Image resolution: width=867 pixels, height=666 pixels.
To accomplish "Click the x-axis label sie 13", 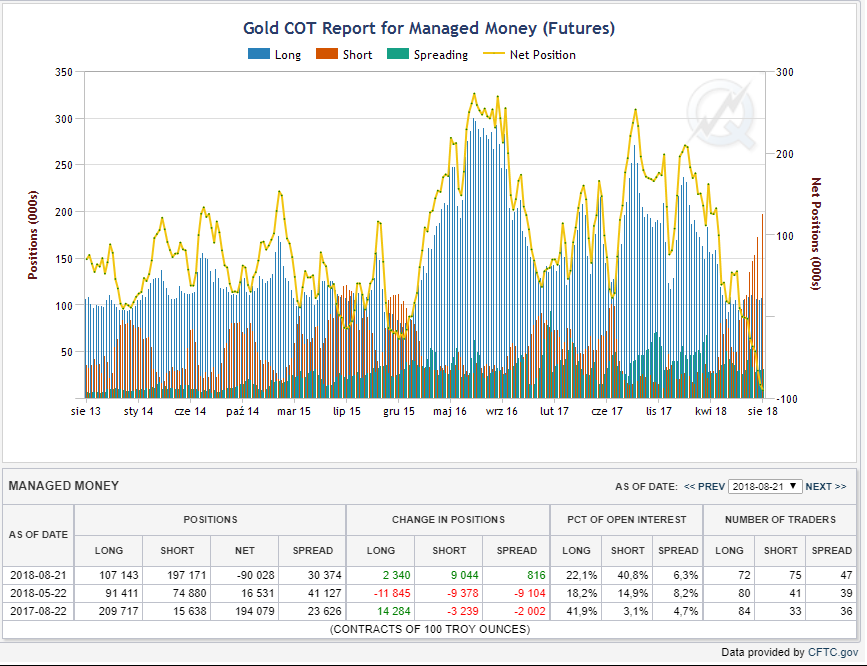I will point(86,412).
